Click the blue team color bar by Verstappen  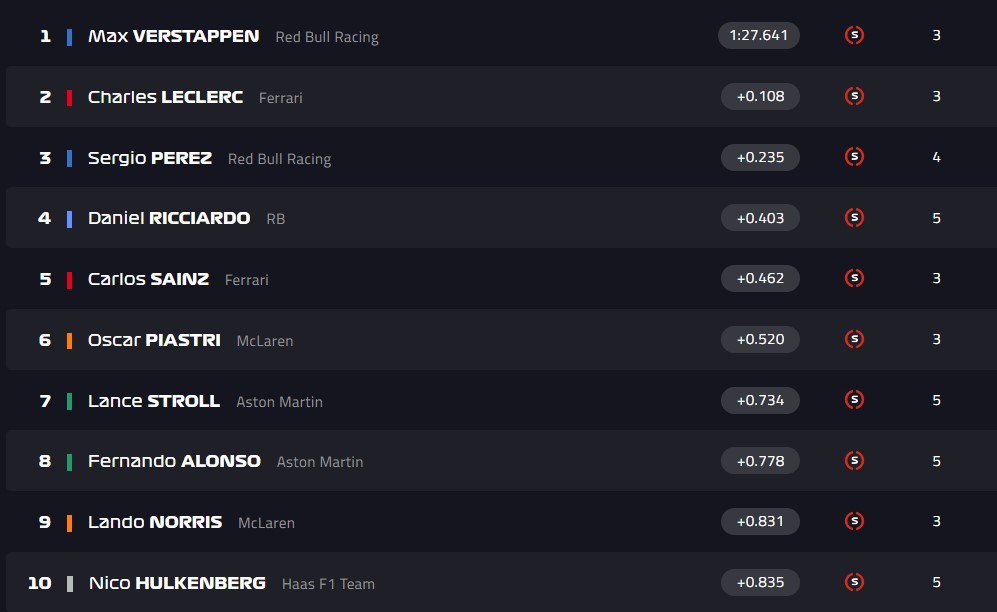click(x=69, y=37)
